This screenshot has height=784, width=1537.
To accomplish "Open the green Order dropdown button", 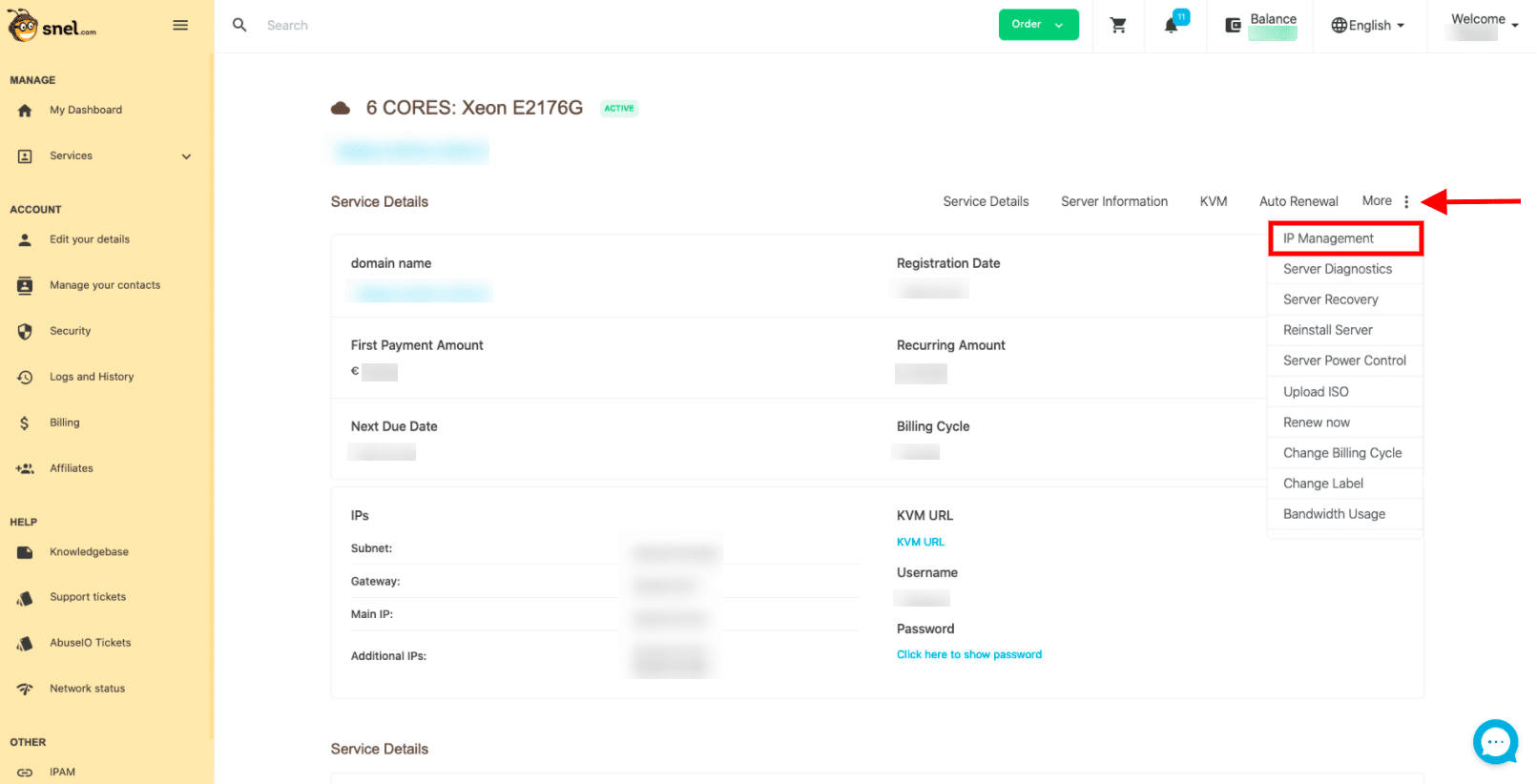I will [1038, 25].
